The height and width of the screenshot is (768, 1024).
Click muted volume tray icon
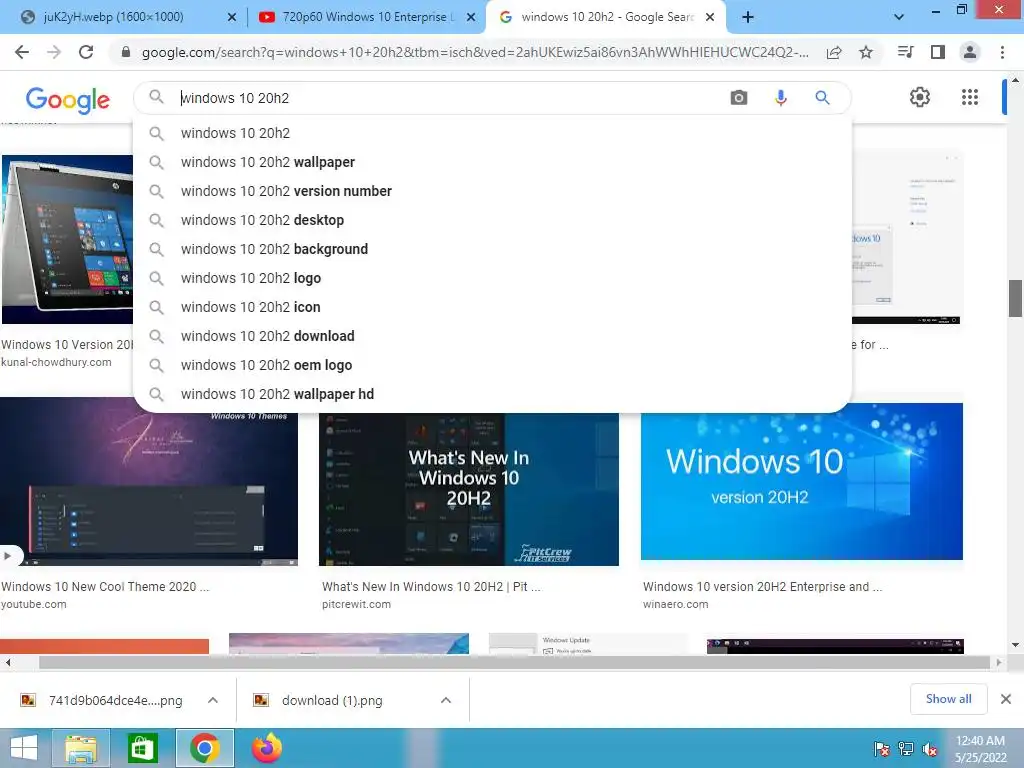pos(929,749)
